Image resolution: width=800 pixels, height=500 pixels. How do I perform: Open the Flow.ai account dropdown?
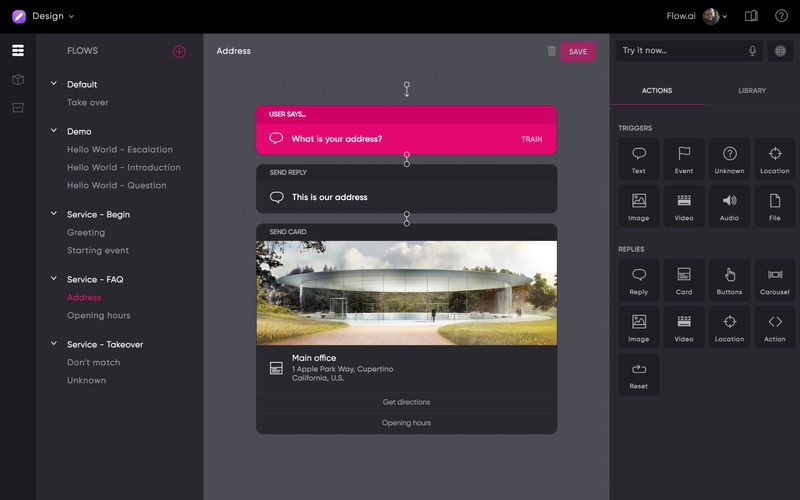coord(696,16)
